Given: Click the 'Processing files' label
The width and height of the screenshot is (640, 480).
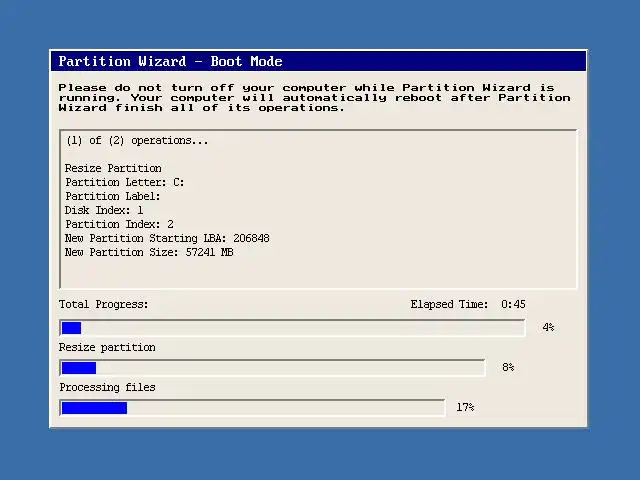Looking at the screenshot, I should coord(107,387).
